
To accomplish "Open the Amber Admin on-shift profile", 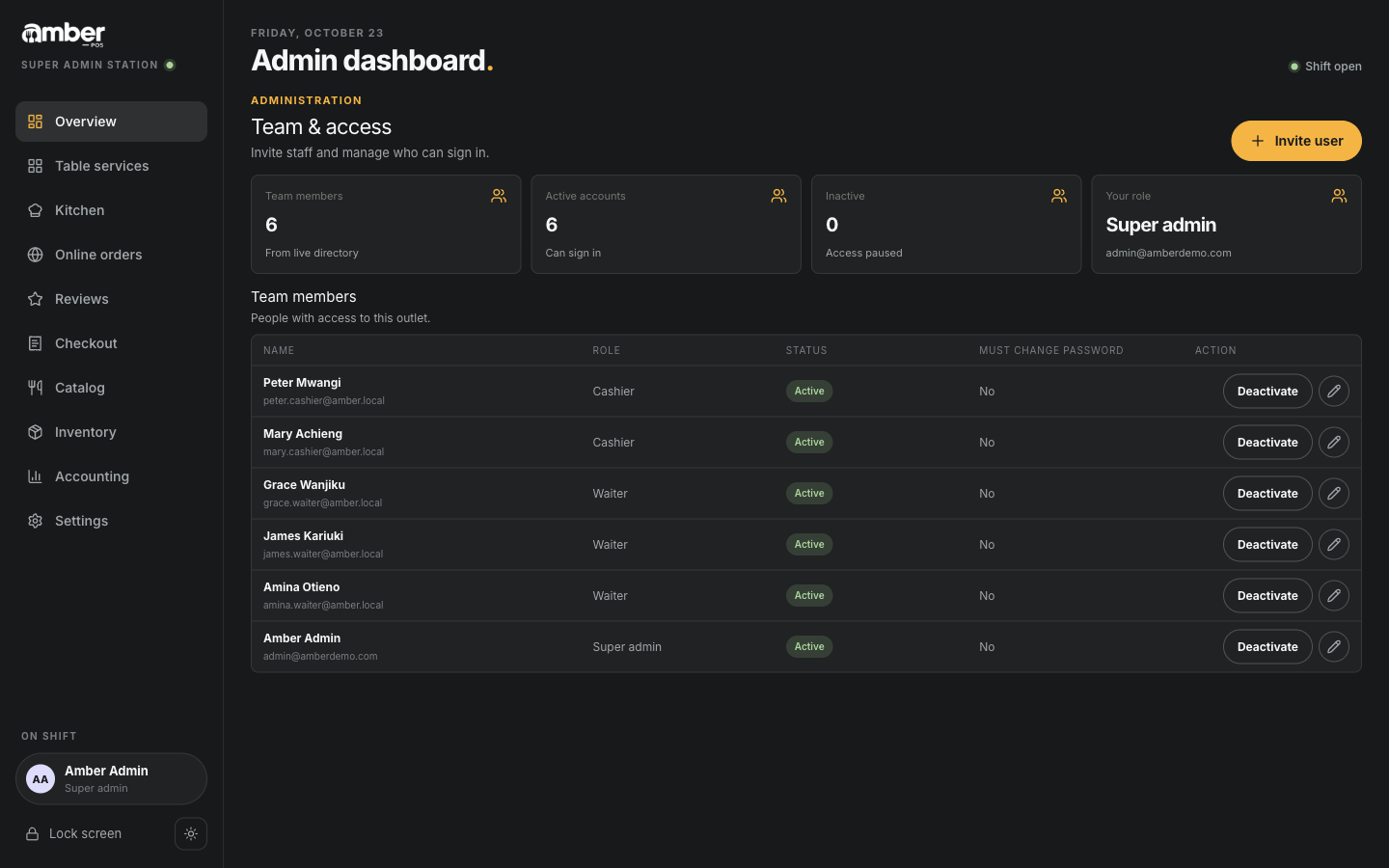I will coord(111,779).
